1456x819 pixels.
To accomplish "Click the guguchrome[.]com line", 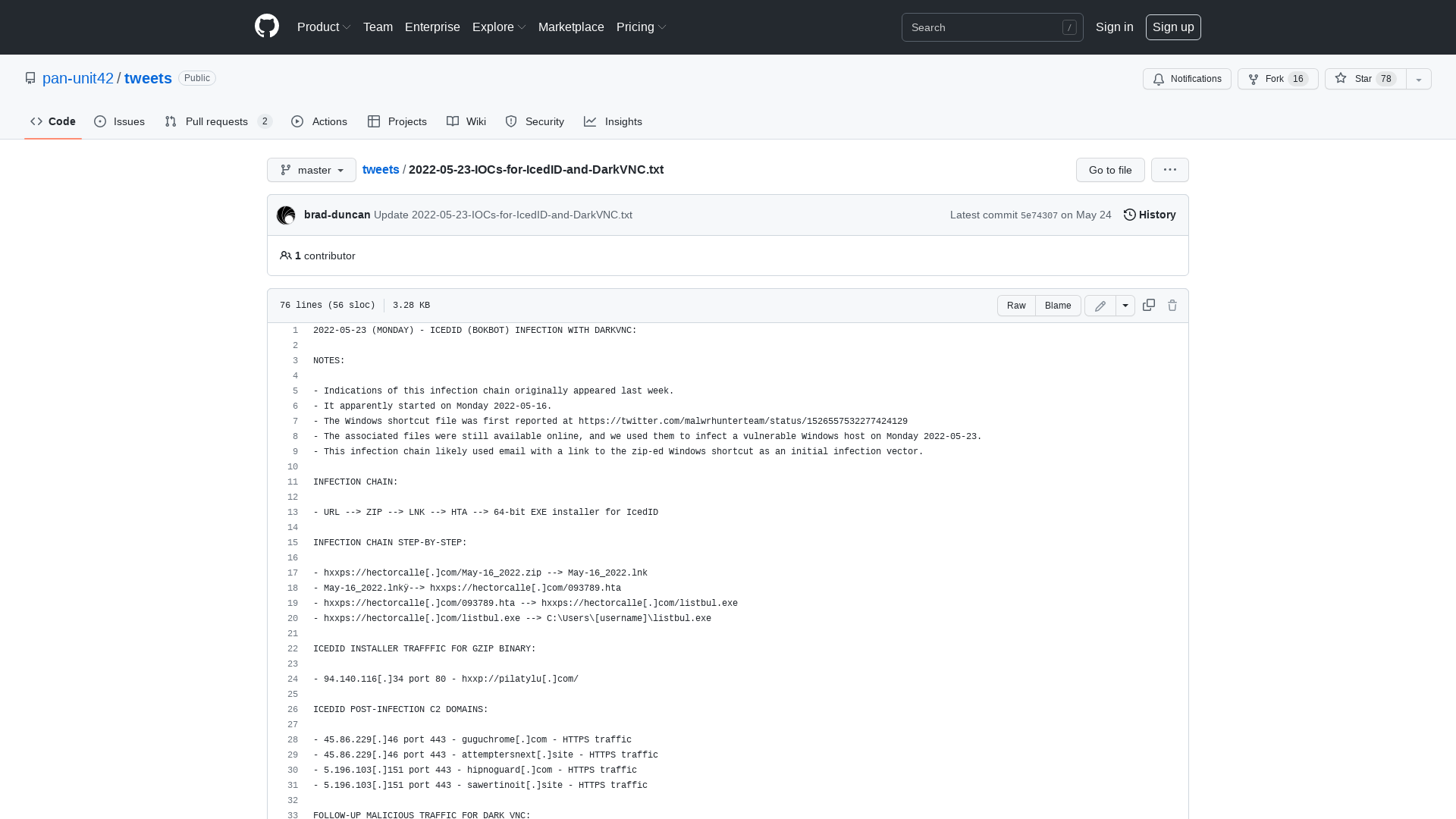I will click(x=472, y=740).
